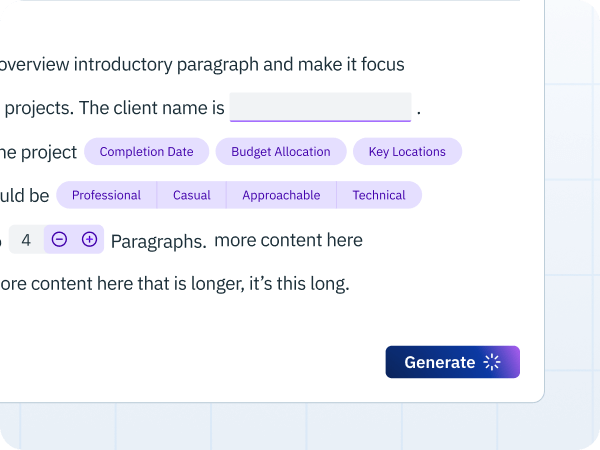The width and height of the screenshot is (600, 450).
Task: Decrease paragraph count with the minus icon
Action: coord(59,240)
